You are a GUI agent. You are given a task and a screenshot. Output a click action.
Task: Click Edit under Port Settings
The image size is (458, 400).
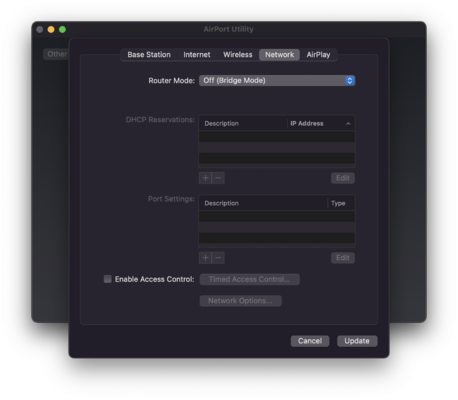click(x=343, y=258)
